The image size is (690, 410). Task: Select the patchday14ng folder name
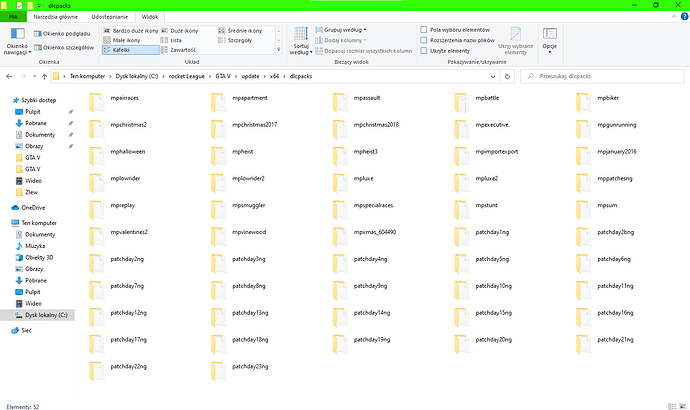pyautogui.click(x=372, y=313)
